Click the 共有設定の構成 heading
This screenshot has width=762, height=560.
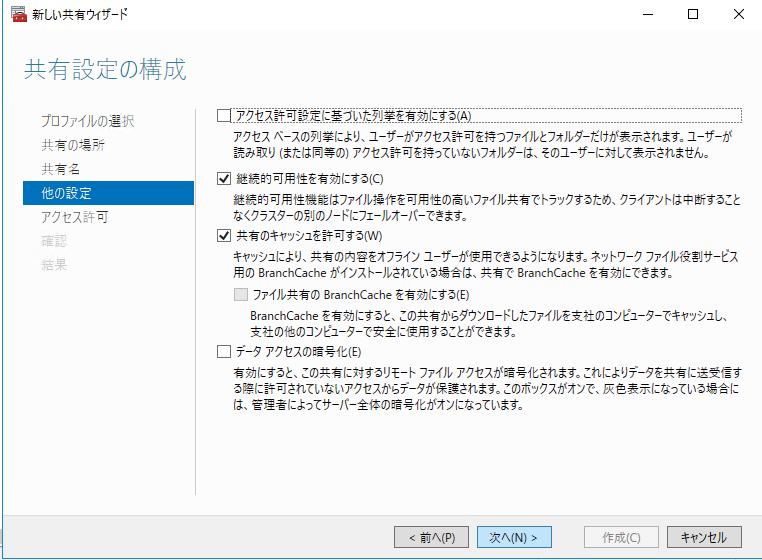click(105, 69)
